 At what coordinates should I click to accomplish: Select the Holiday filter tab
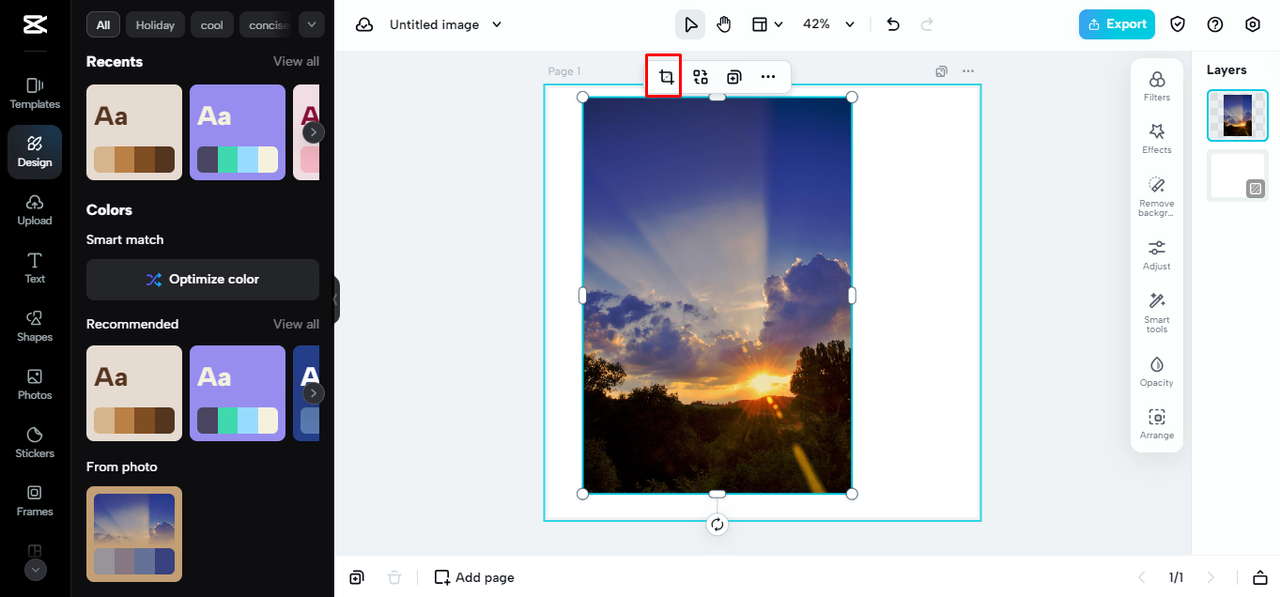(x=155, y=25)
